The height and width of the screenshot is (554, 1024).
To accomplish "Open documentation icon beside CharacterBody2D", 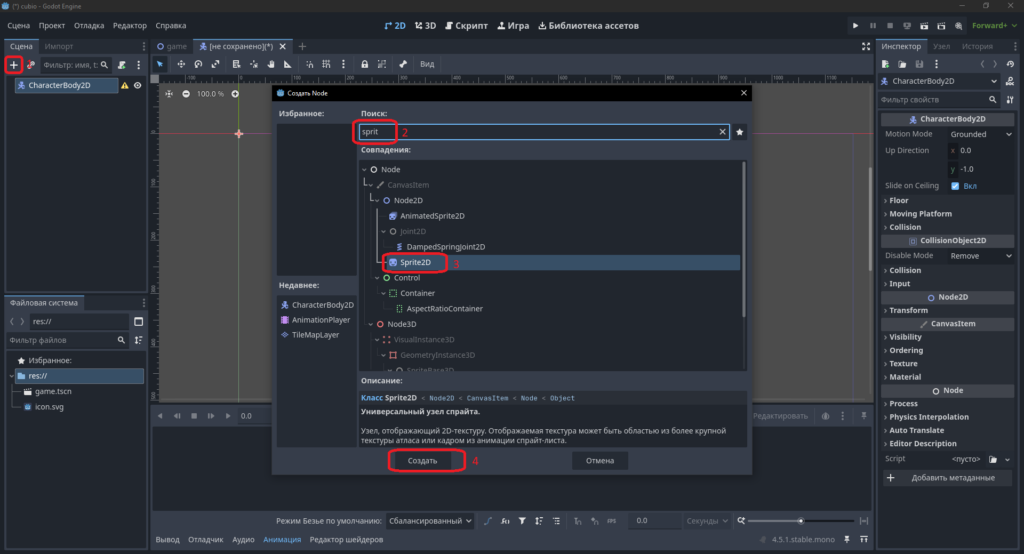I will coord(1010,81).
